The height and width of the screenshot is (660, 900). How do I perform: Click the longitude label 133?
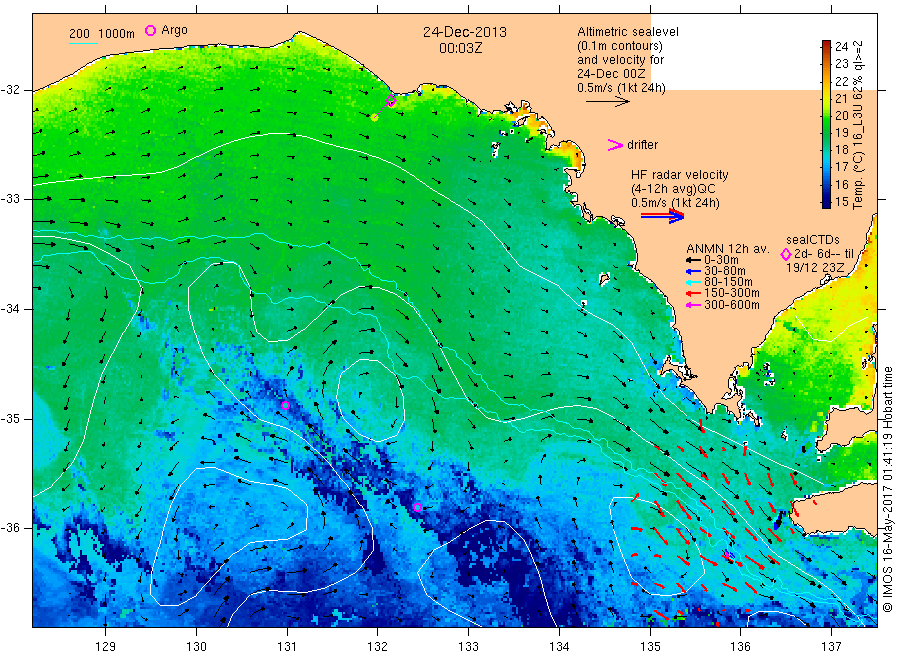click(468, 647)
